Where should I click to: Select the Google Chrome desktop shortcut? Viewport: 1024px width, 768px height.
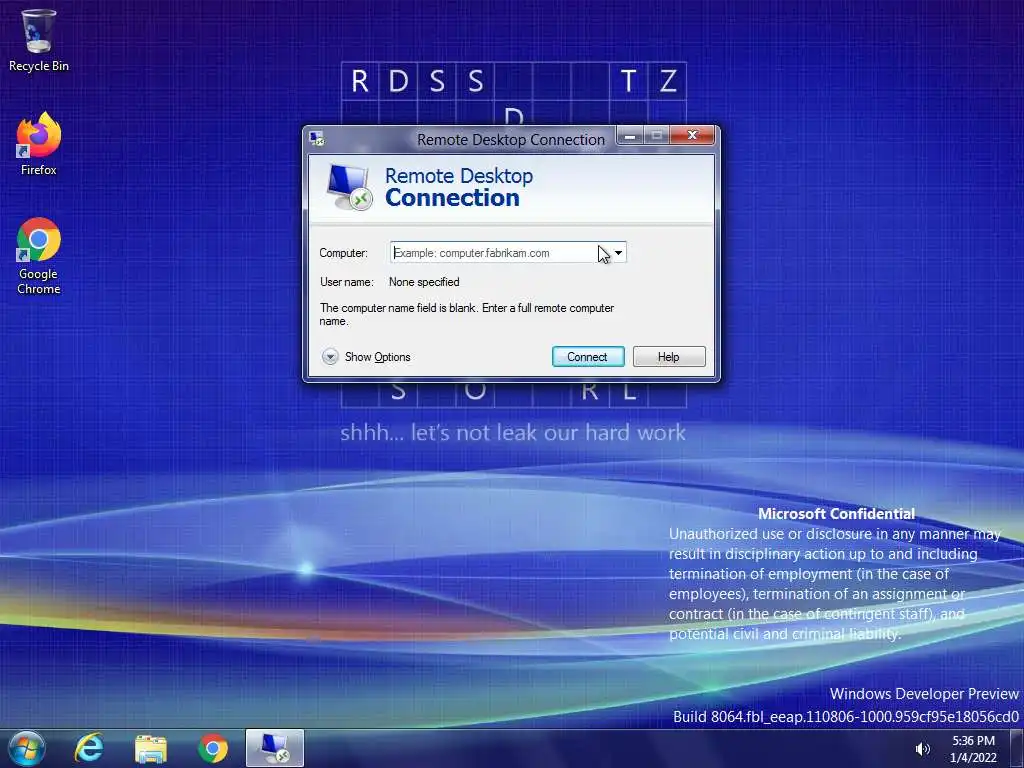[x=39, y=255]
